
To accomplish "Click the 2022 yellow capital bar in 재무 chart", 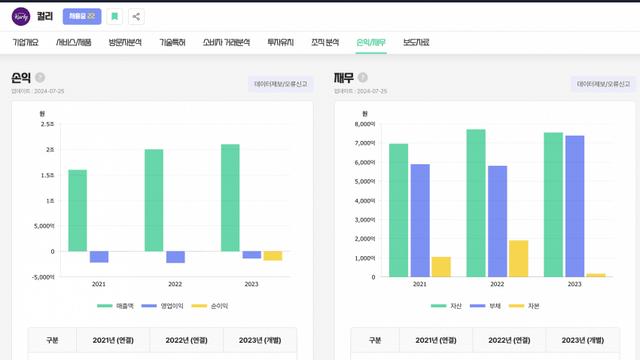I will click(x=518, y=259).
